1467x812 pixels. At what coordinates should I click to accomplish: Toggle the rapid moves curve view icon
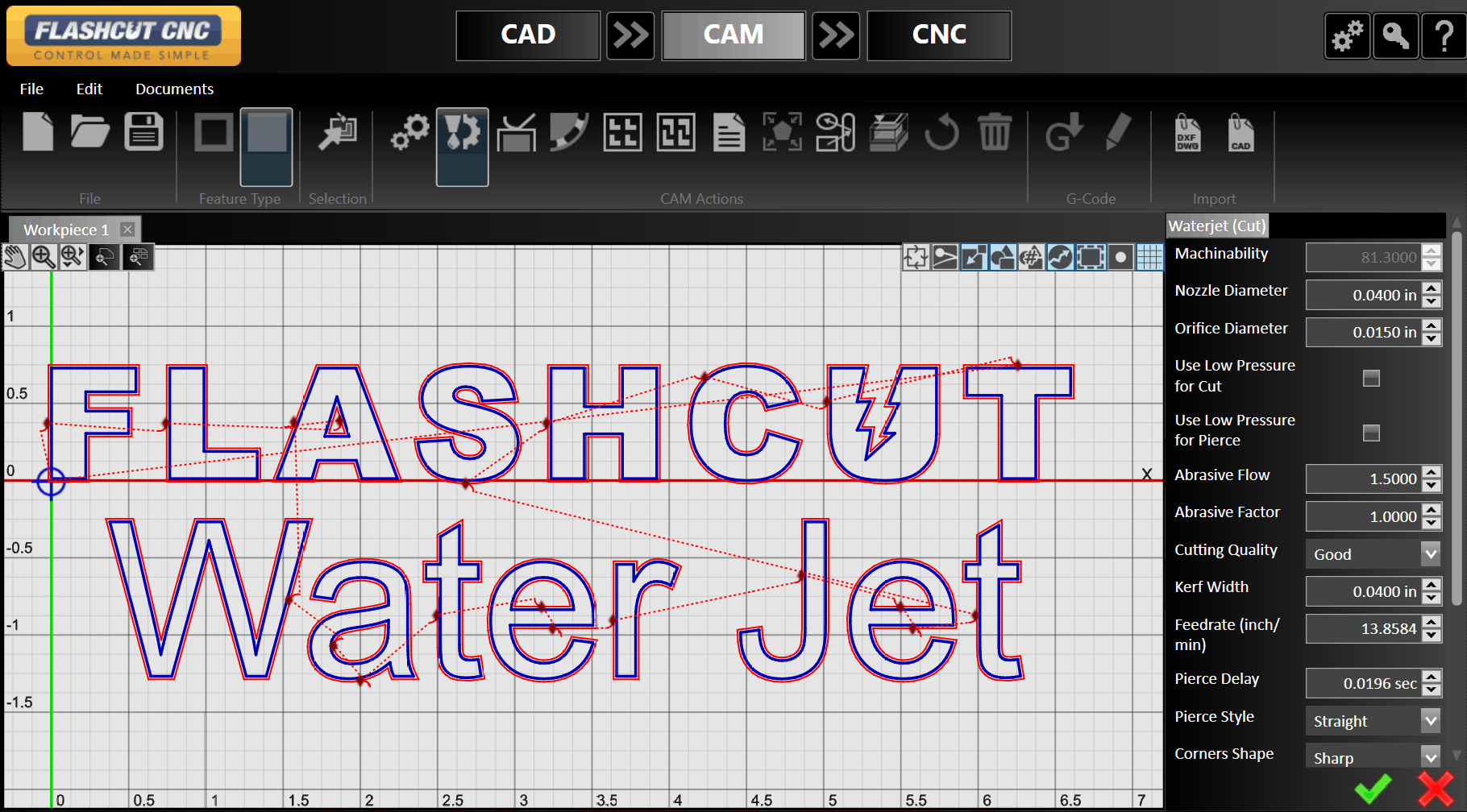tap(1061, 258)
